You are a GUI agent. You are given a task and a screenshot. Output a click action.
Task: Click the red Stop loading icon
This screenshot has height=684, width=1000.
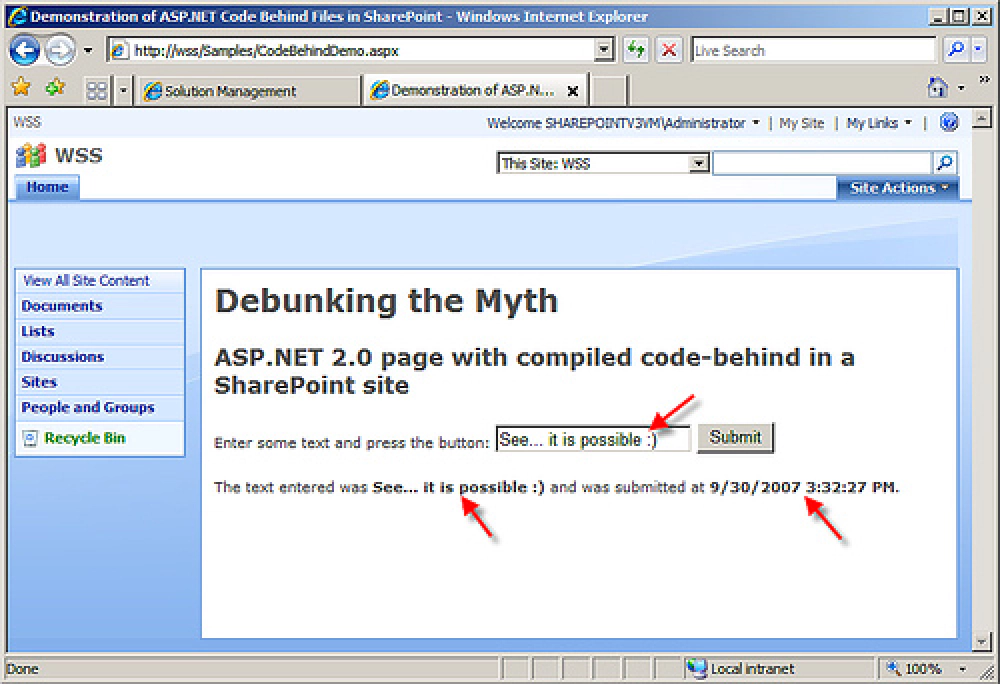tap(668, 50)
